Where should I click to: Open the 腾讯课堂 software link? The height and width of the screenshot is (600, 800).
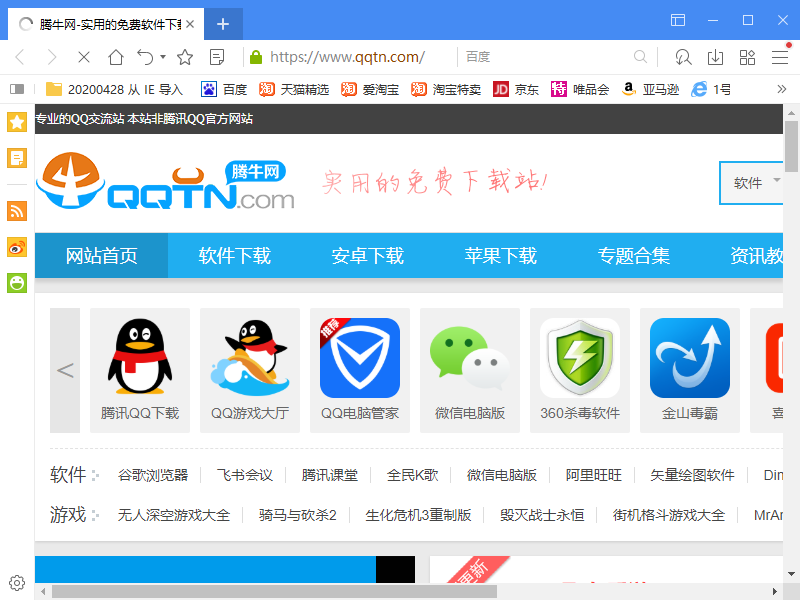click(330, 475)
